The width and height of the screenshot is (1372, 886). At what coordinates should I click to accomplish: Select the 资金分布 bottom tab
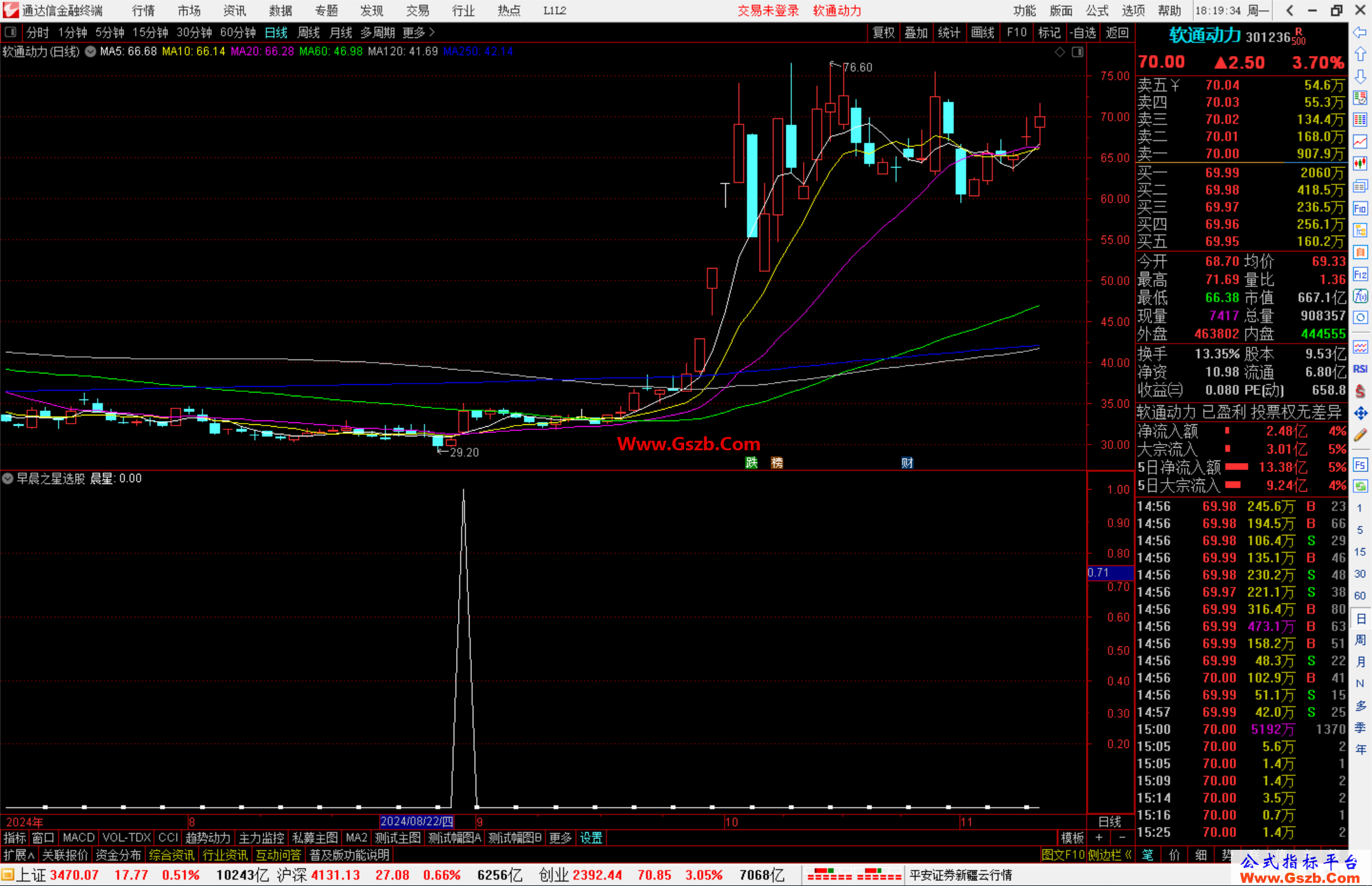118,855
